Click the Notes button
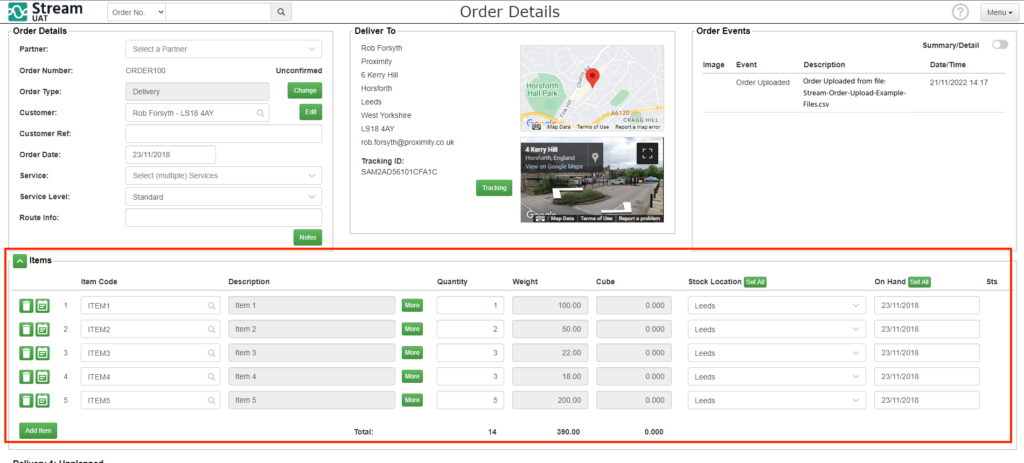Image resolution: width=1024 pixels, height=463 pixels. tap(308, 237)
